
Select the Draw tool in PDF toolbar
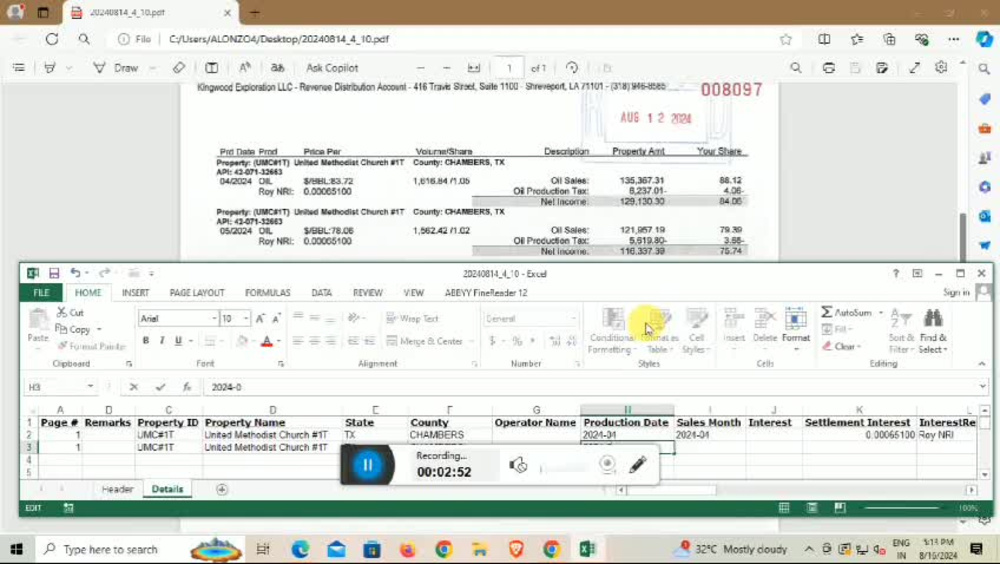coord(116,68)
